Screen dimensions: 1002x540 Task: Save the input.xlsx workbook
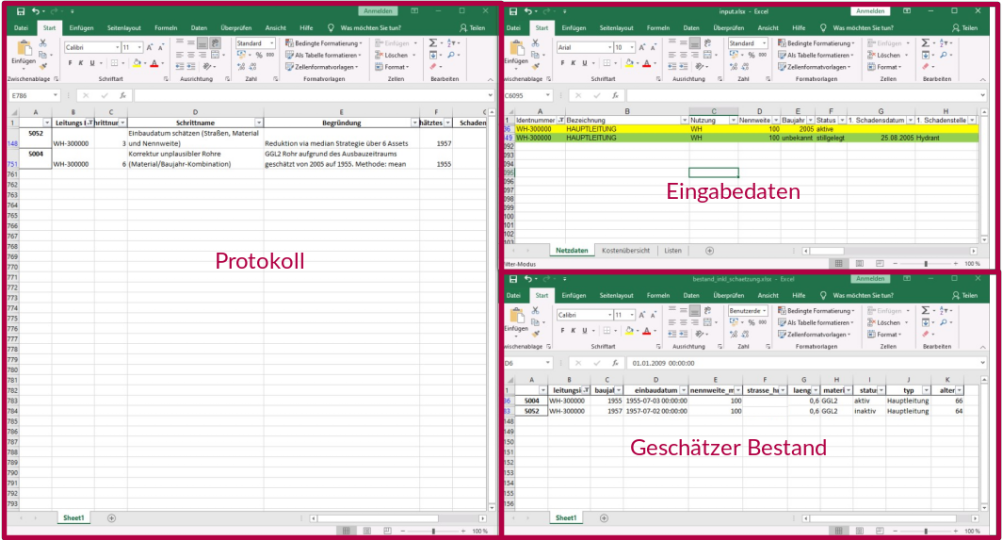pos(513,12)
